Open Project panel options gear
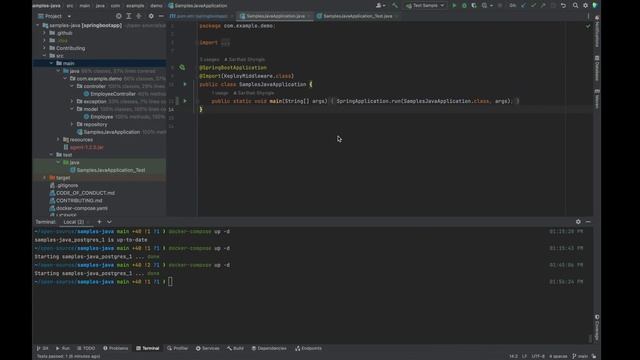 coord(151,16)
